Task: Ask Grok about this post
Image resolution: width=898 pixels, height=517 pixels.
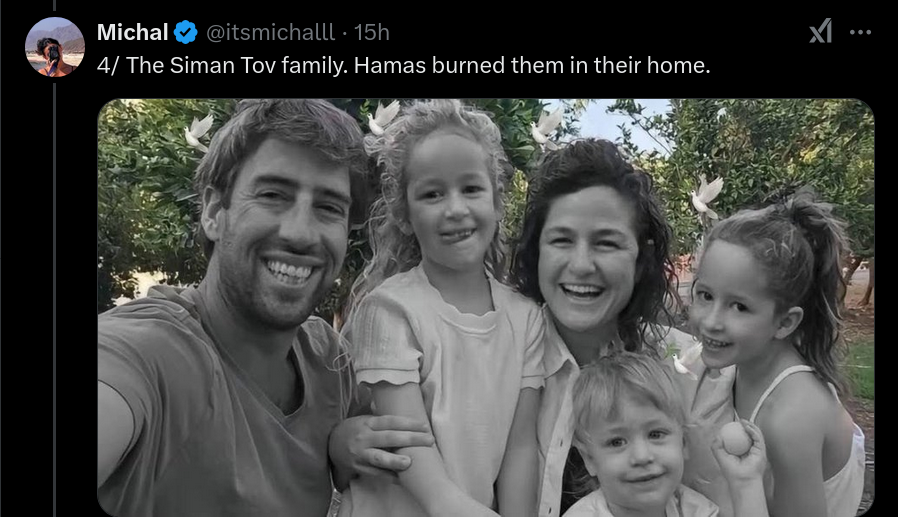Action: [820, 31]
